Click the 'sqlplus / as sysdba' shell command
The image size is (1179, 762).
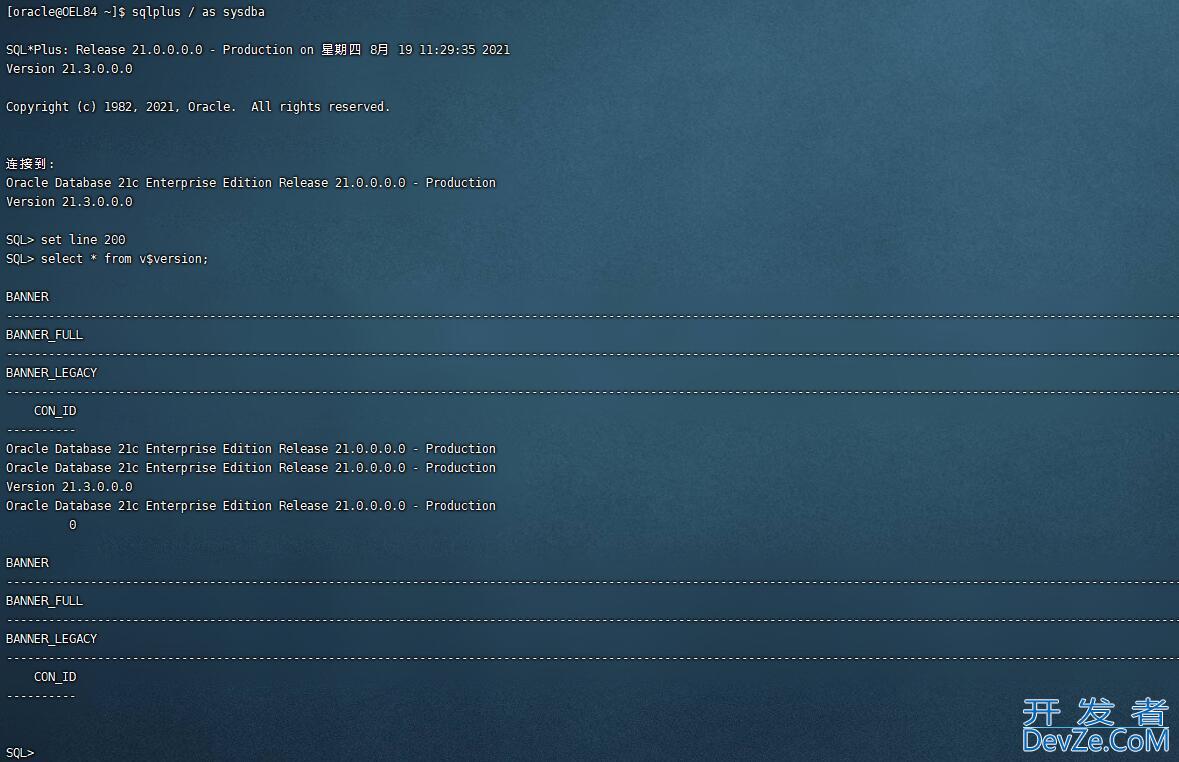pos(198,12)
